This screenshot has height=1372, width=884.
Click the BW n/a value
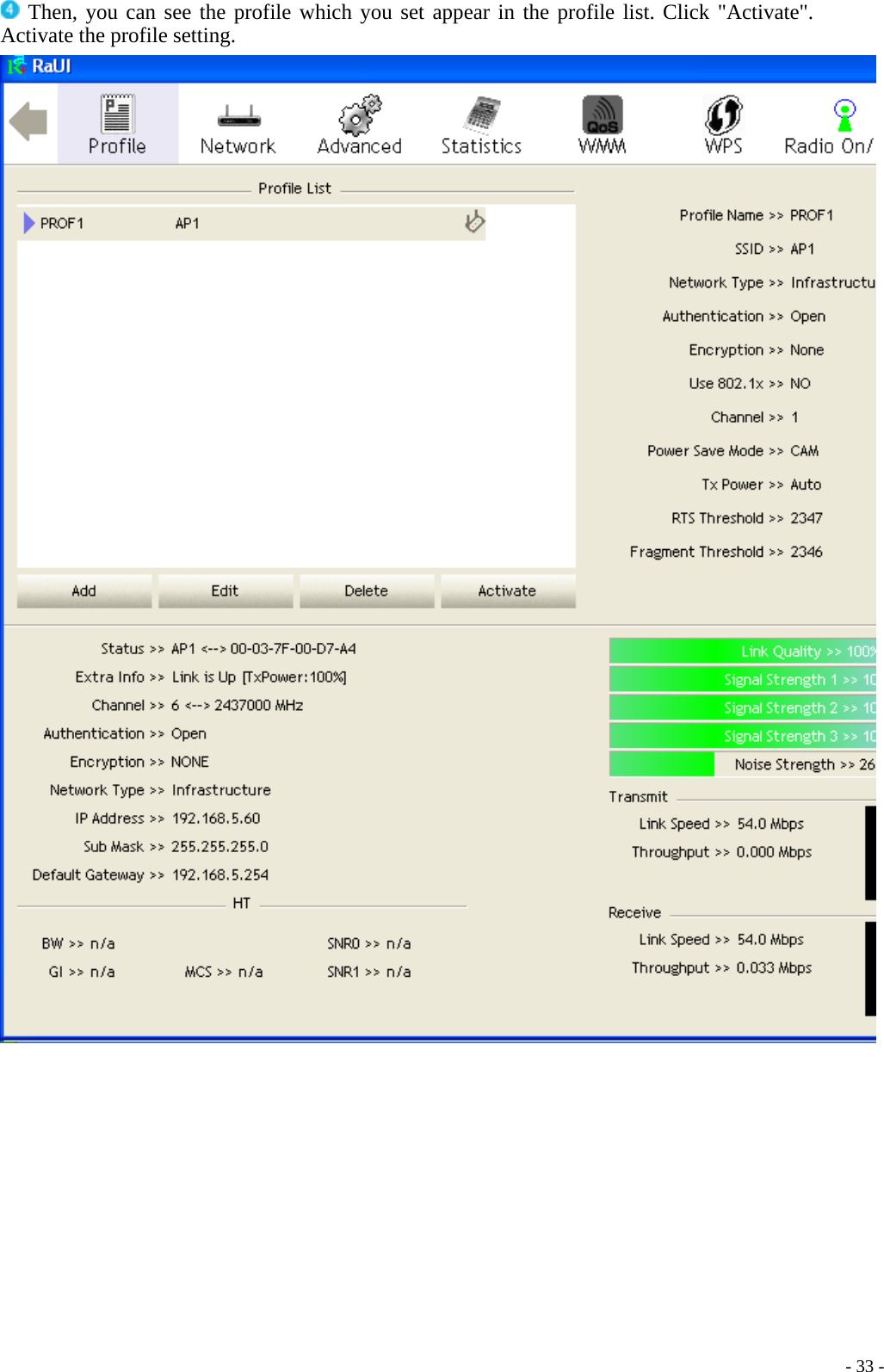[x=102, y=943]
